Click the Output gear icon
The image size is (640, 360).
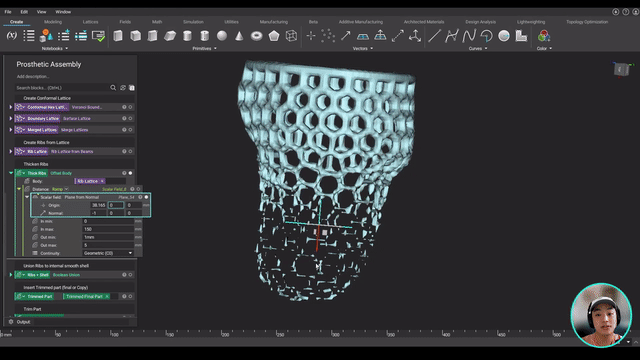tap(11, 322)
